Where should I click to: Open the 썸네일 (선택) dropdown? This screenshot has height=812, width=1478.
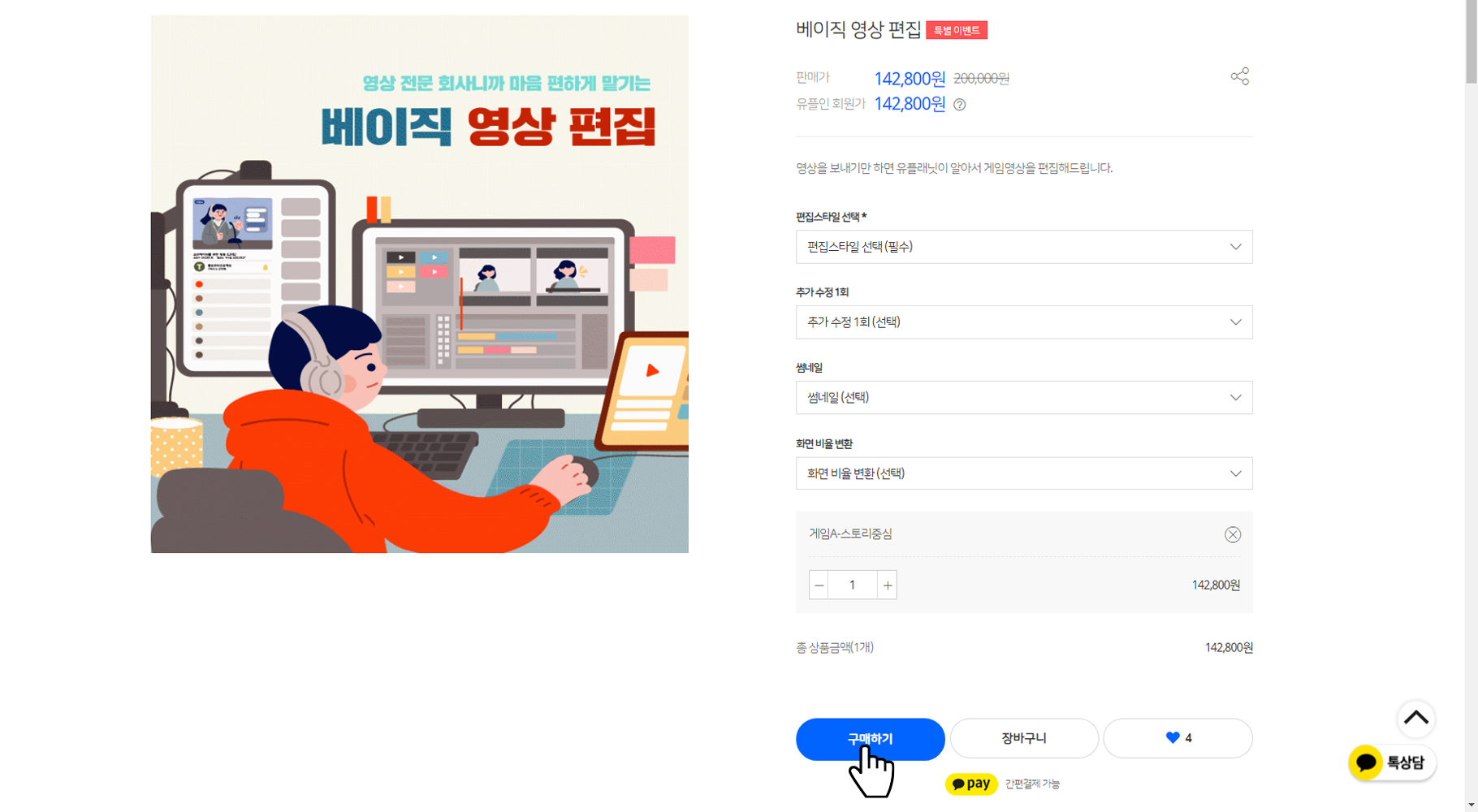point(1024,398)
